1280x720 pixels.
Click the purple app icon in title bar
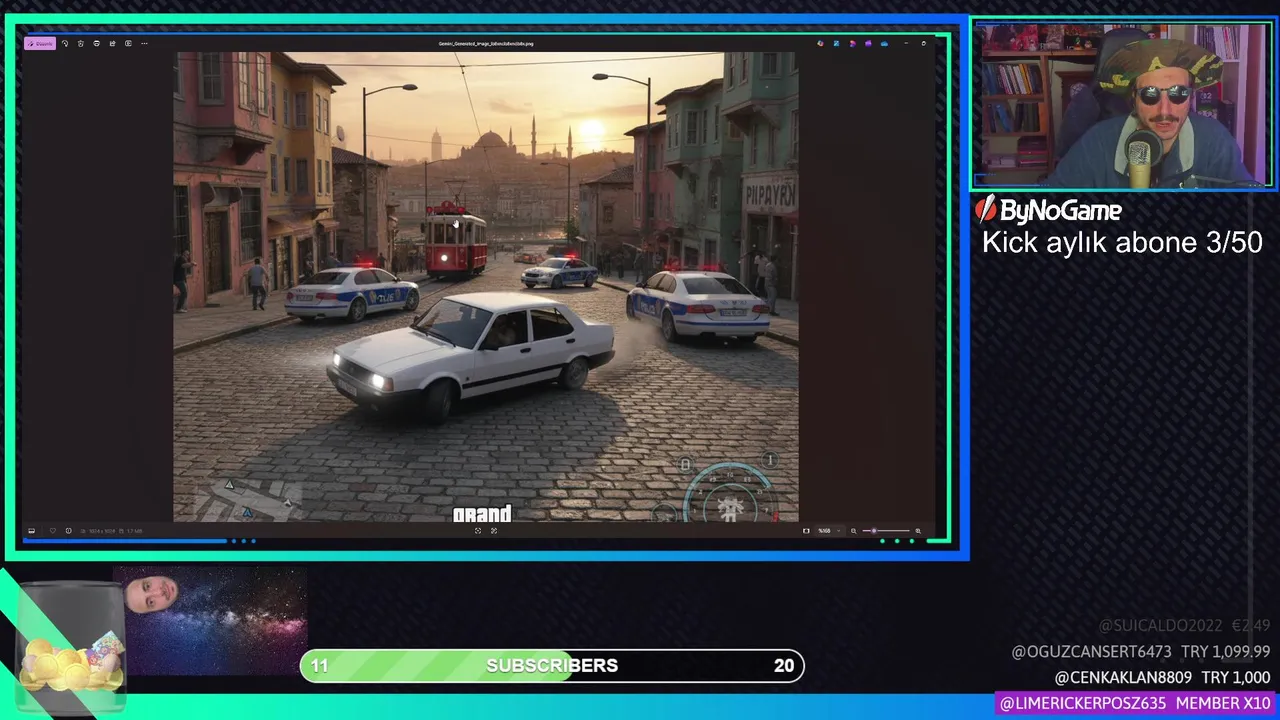coord(868,43)
